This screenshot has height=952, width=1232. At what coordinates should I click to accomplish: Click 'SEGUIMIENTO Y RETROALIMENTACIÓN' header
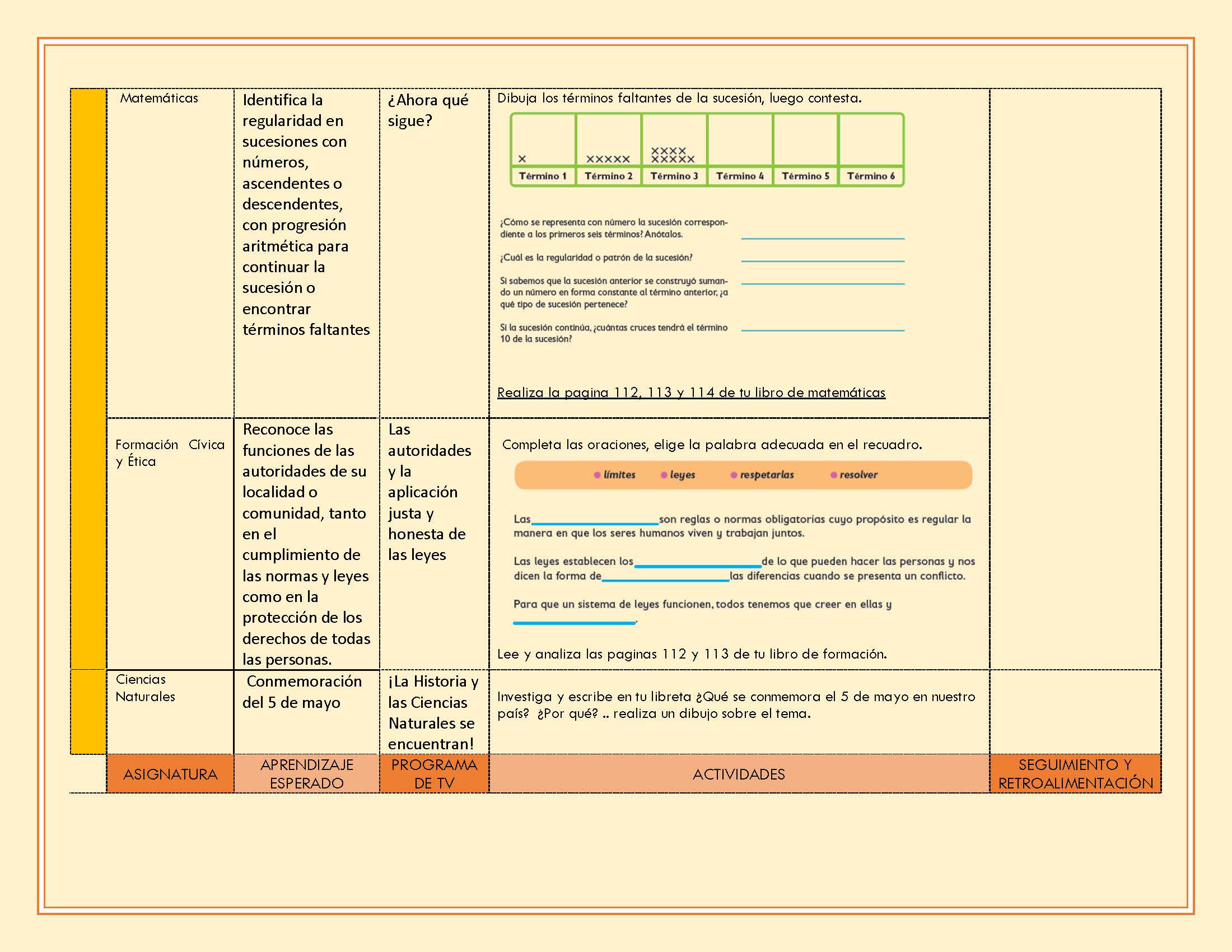click(1076, 774)
